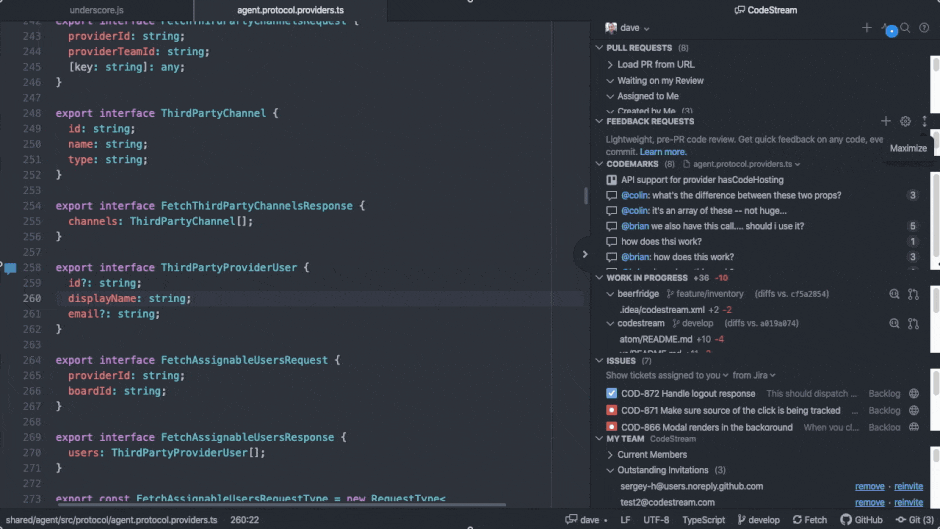Open codemarks file filter dropdown agent.protocol.providers.ts
Viewport: 940px width, 529px height.
(x=742, y=164)
